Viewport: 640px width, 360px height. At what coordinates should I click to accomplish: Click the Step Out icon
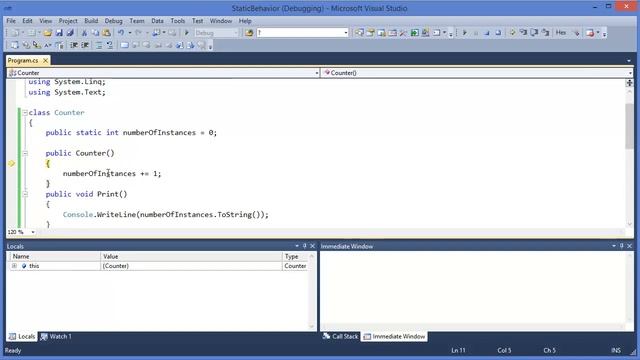(545, 33)
